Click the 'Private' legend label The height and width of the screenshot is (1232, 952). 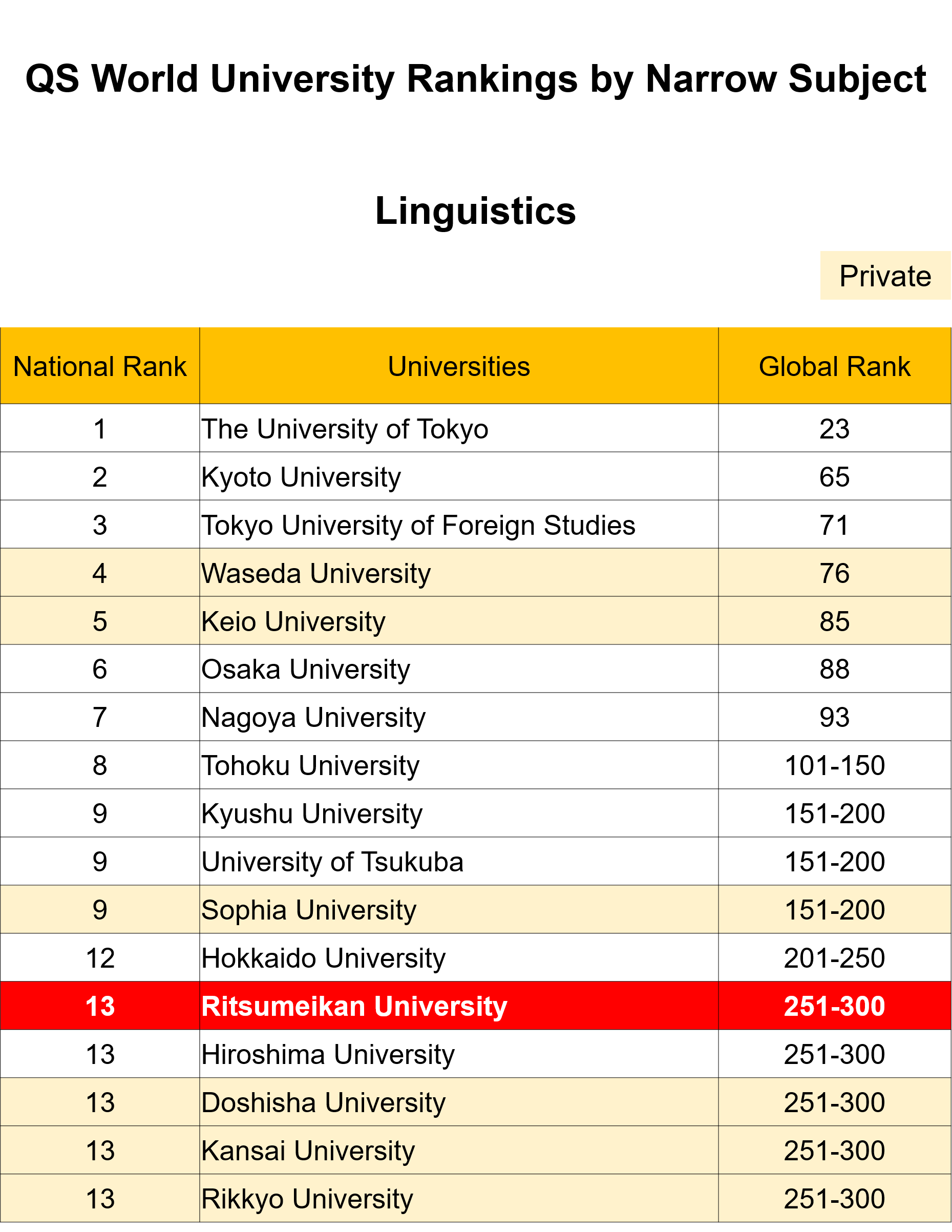pyautogui.click(x=885, y=276)
